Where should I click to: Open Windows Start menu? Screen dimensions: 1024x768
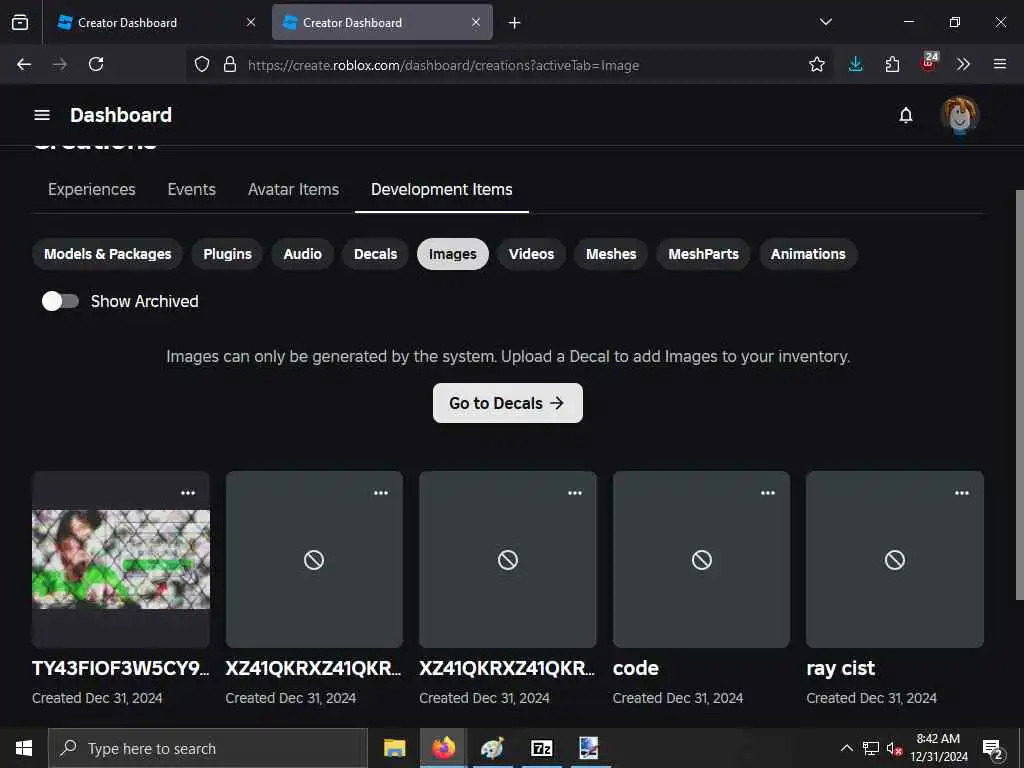(24, 748)
